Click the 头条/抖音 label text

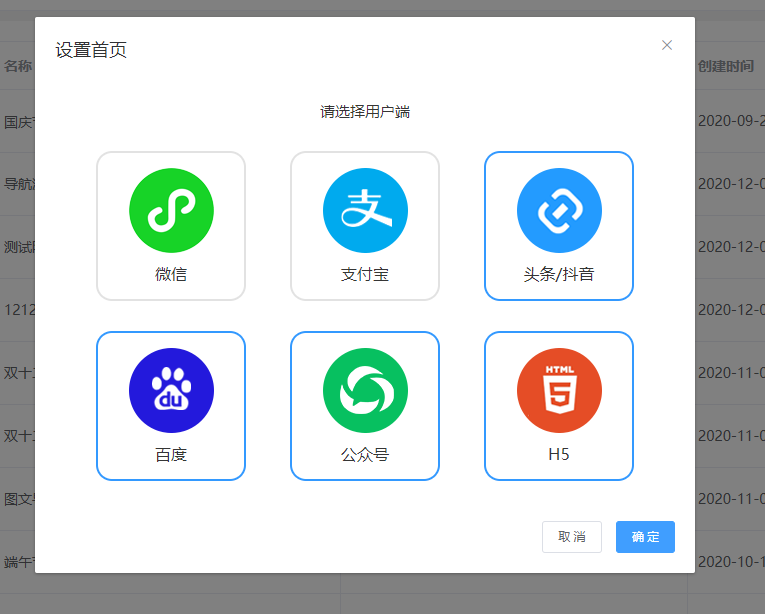pyautogui.click(x=559, y=274)
